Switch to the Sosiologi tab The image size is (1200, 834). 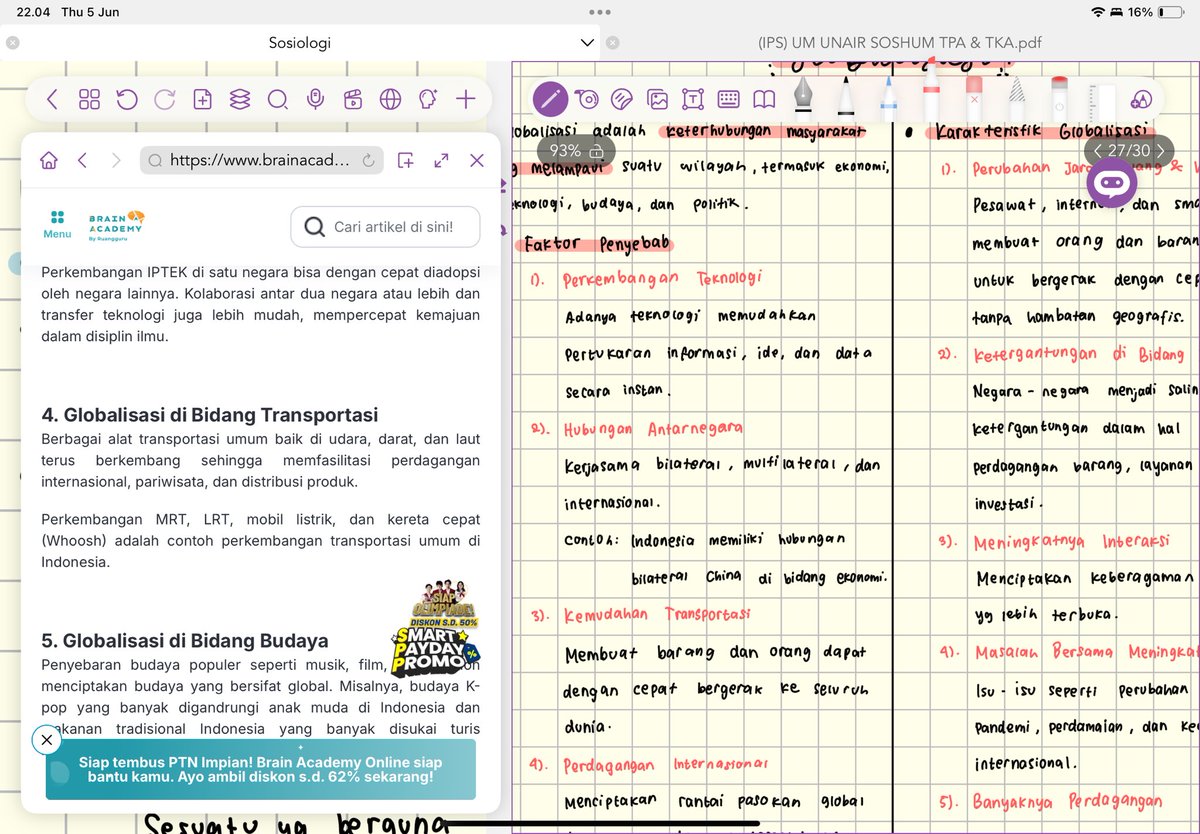(300, 43)
